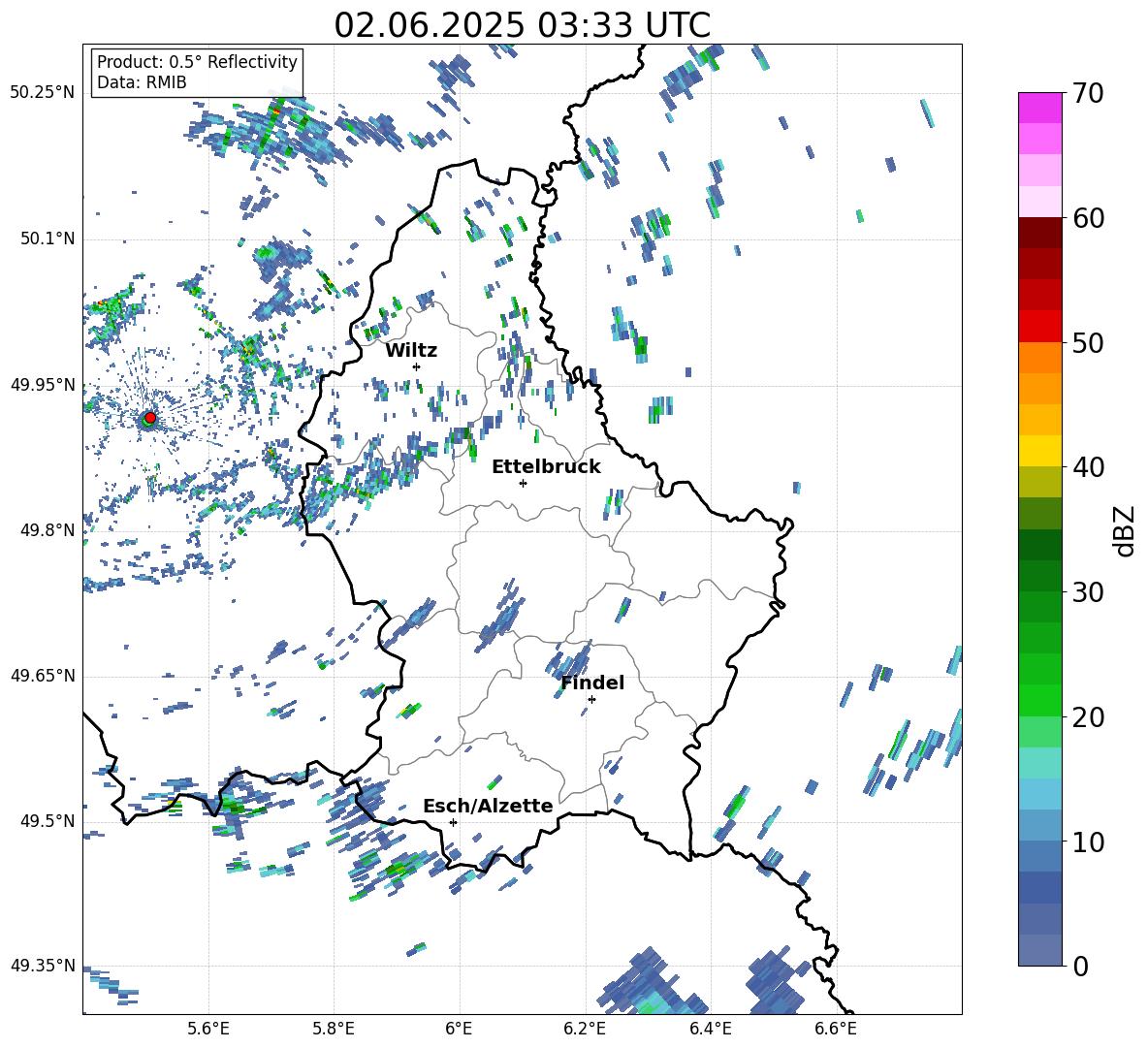Select the Esch/Alzette city label

(488, 806)
